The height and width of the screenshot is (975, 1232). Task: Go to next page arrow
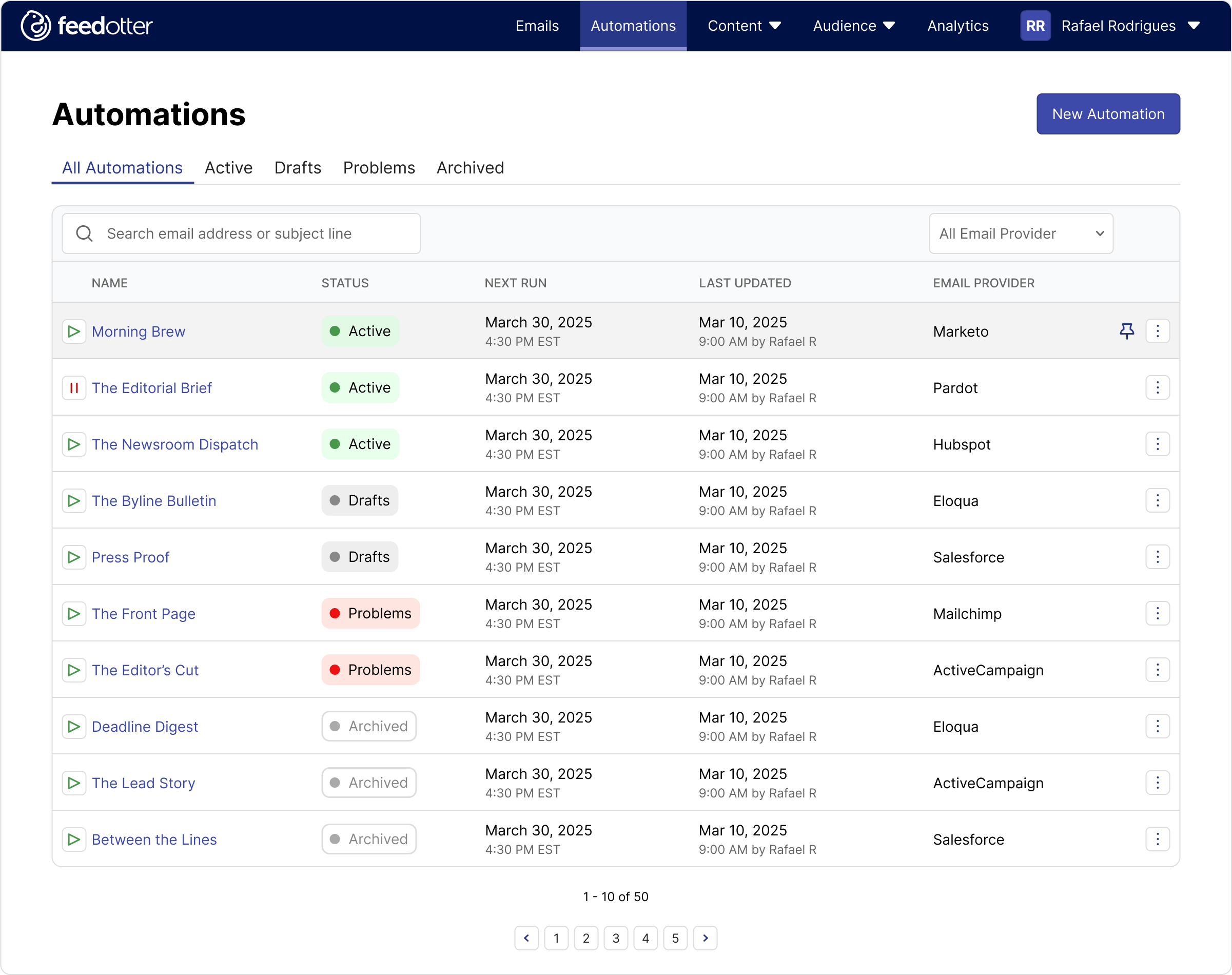coord(706,938)
